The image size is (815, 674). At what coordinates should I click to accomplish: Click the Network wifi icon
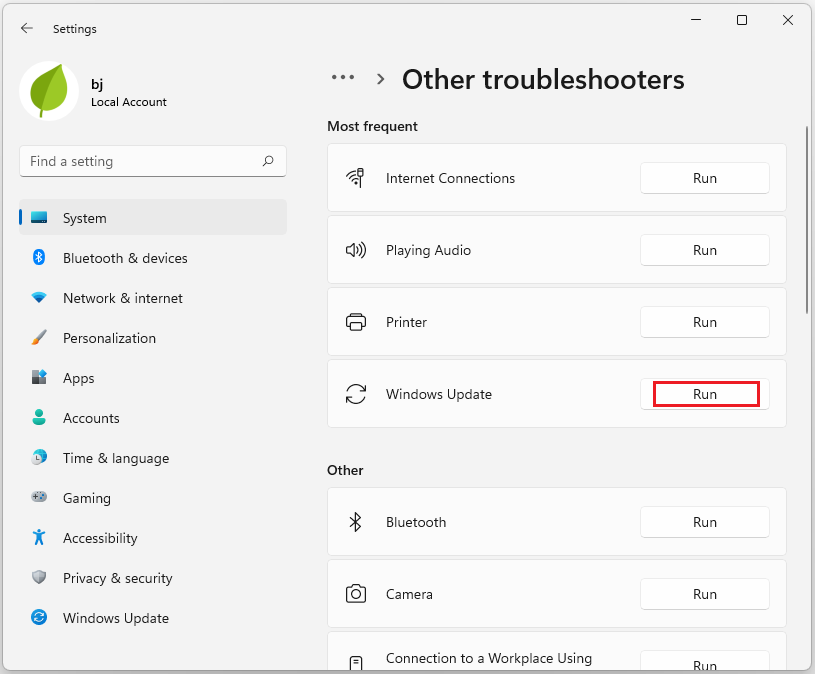click(39, 297)
